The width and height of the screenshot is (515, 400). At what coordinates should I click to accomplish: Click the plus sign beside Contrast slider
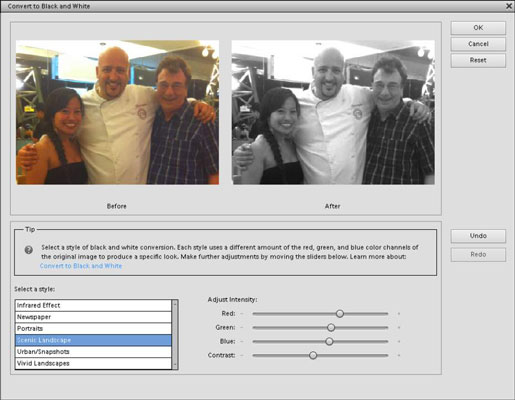pos(399,356)
